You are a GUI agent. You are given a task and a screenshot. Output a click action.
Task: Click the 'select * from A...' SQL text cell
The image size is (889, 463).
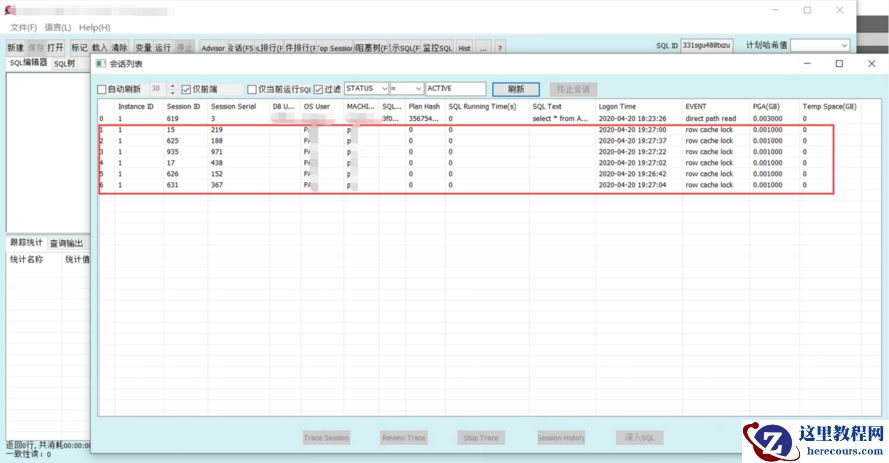[x=560, y=118]
